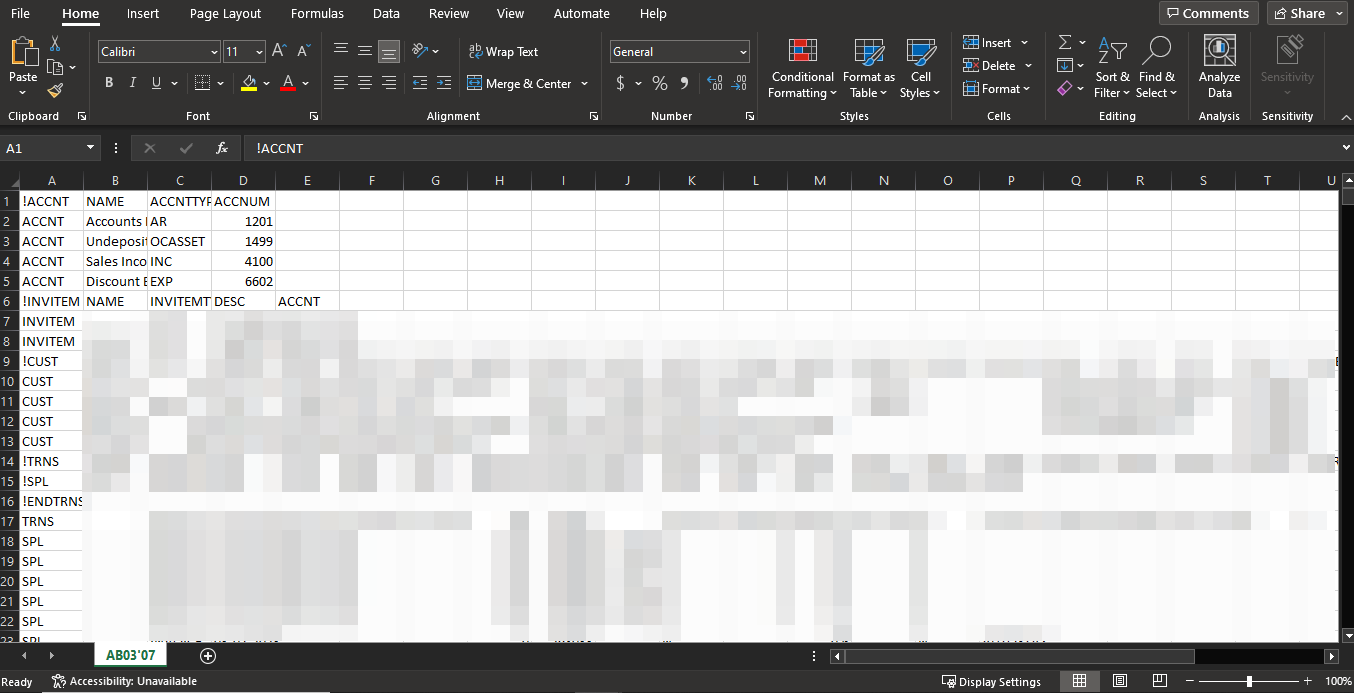The image size is (1354, 693).
Task: Apply the yellow Fill Color
Action: pyautogui.click(x=249, y=83)
